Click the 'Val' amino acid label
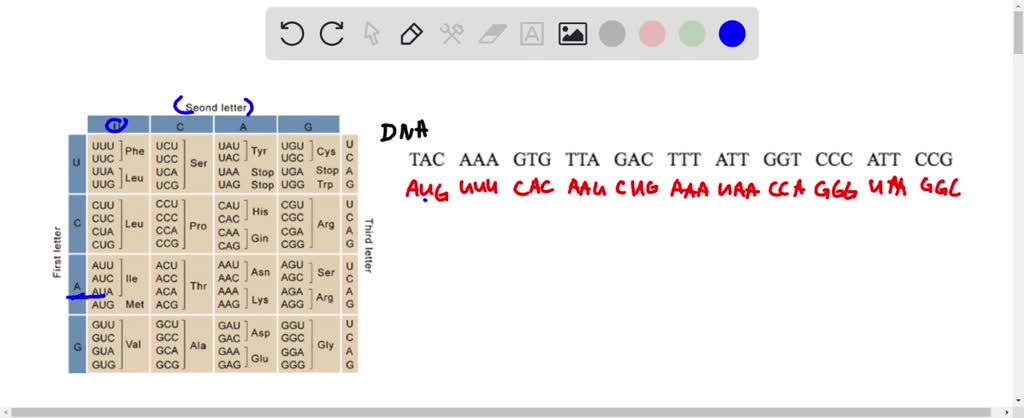 pos(133,344)
